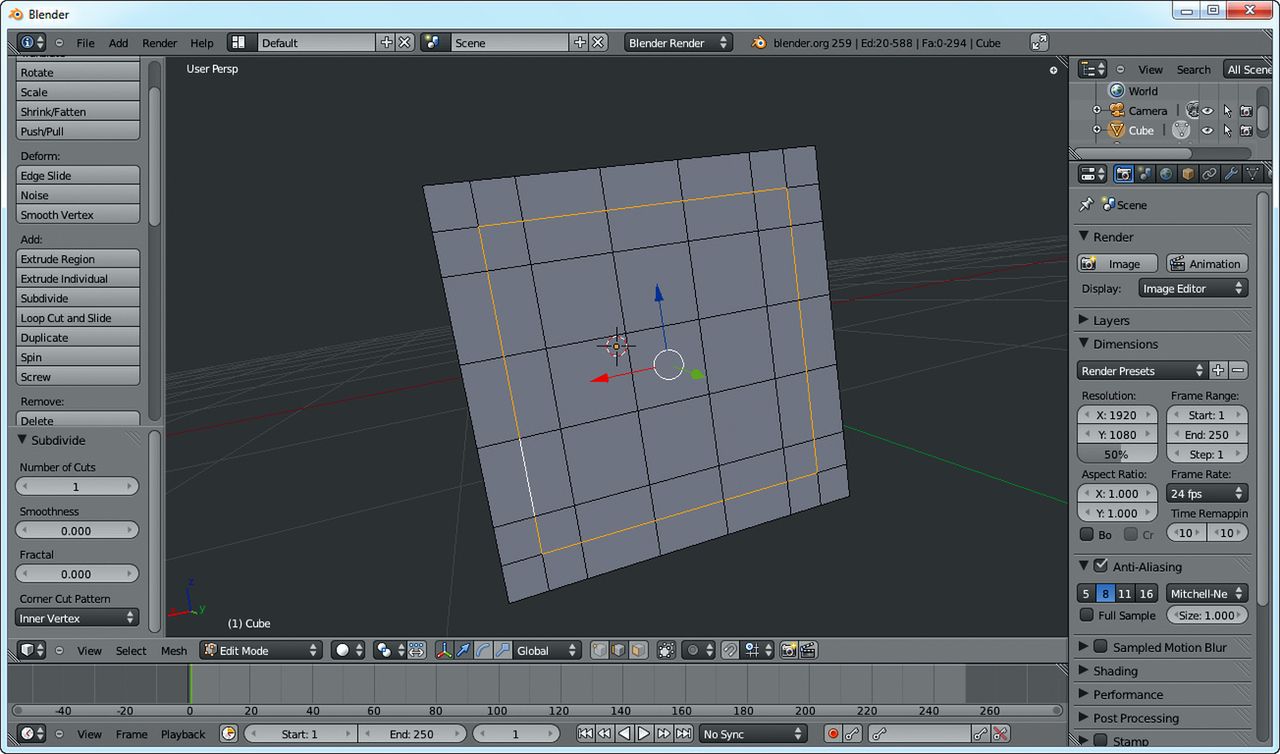This screenshot has height=754, width=1280.
Task: Click the Blender logo in info header
Action: click(759, 43)
